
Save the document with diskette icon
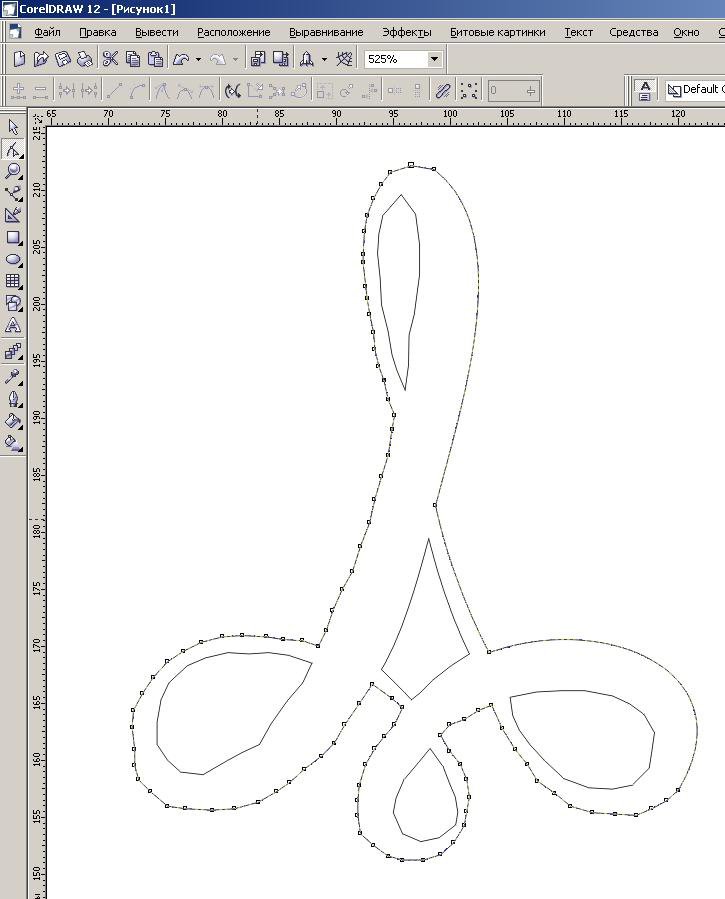click(63, 59)
